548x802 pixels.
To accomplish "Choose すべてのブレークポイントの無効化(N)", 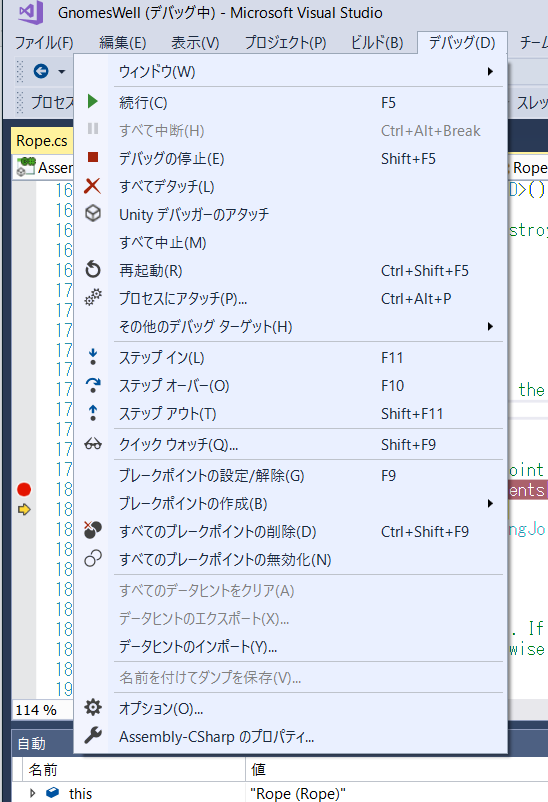I will 291,560.
